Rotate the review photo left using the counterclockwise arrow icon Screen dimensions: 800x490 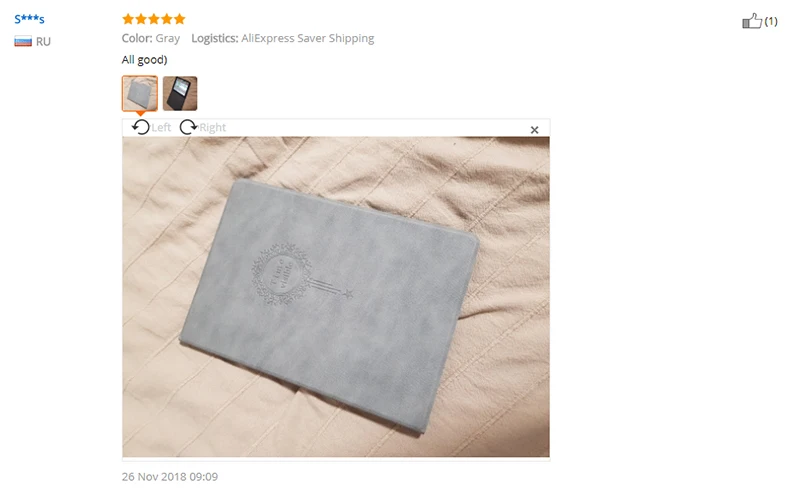141,127
